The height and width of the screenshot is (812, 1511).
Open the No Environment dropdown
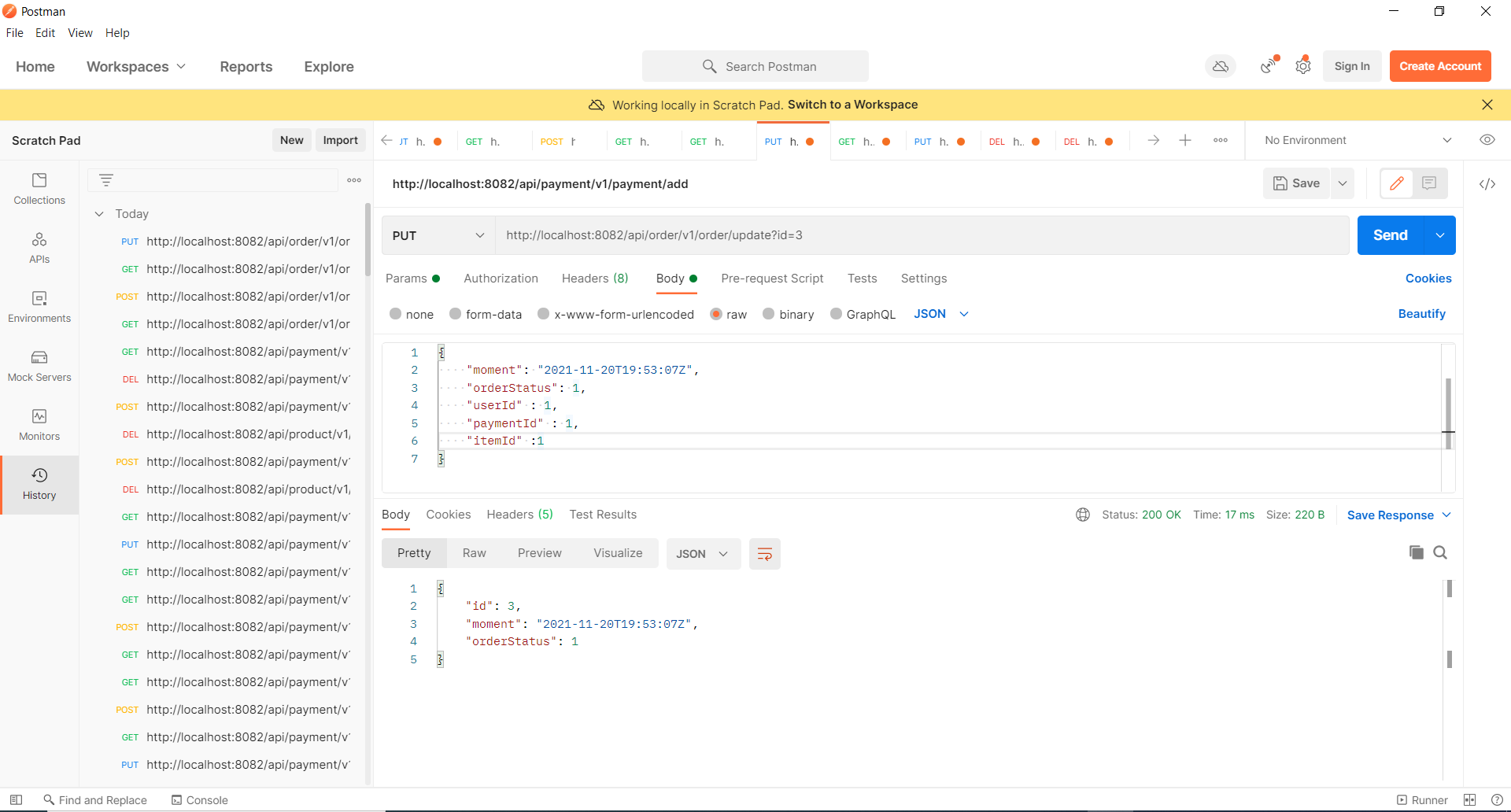[1358, 140]
